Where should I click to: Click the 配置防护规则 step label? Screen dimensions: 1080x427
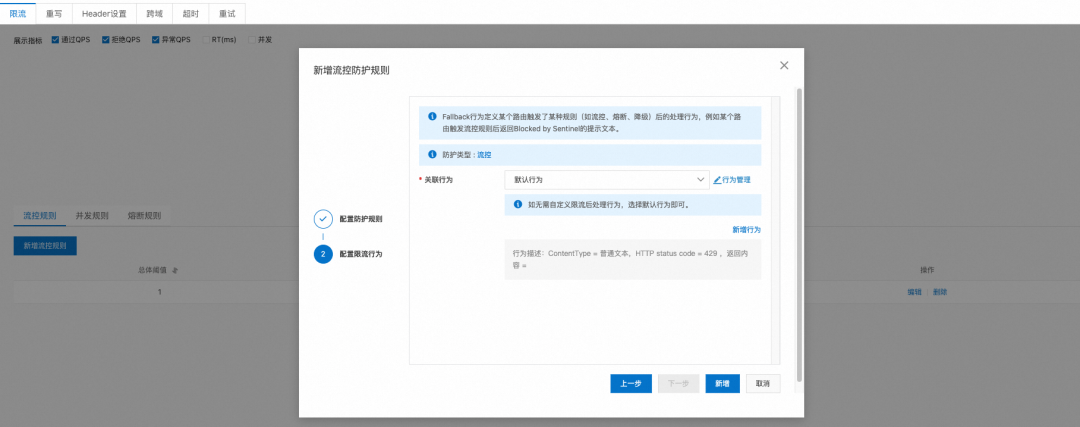click(x=361, y=219)
